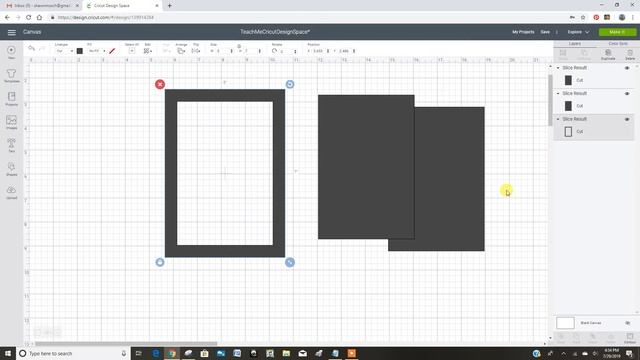Open the Align dropdown
Viewport: 640px width, 360px height.
pyautogui.click(x=167, y=51)
